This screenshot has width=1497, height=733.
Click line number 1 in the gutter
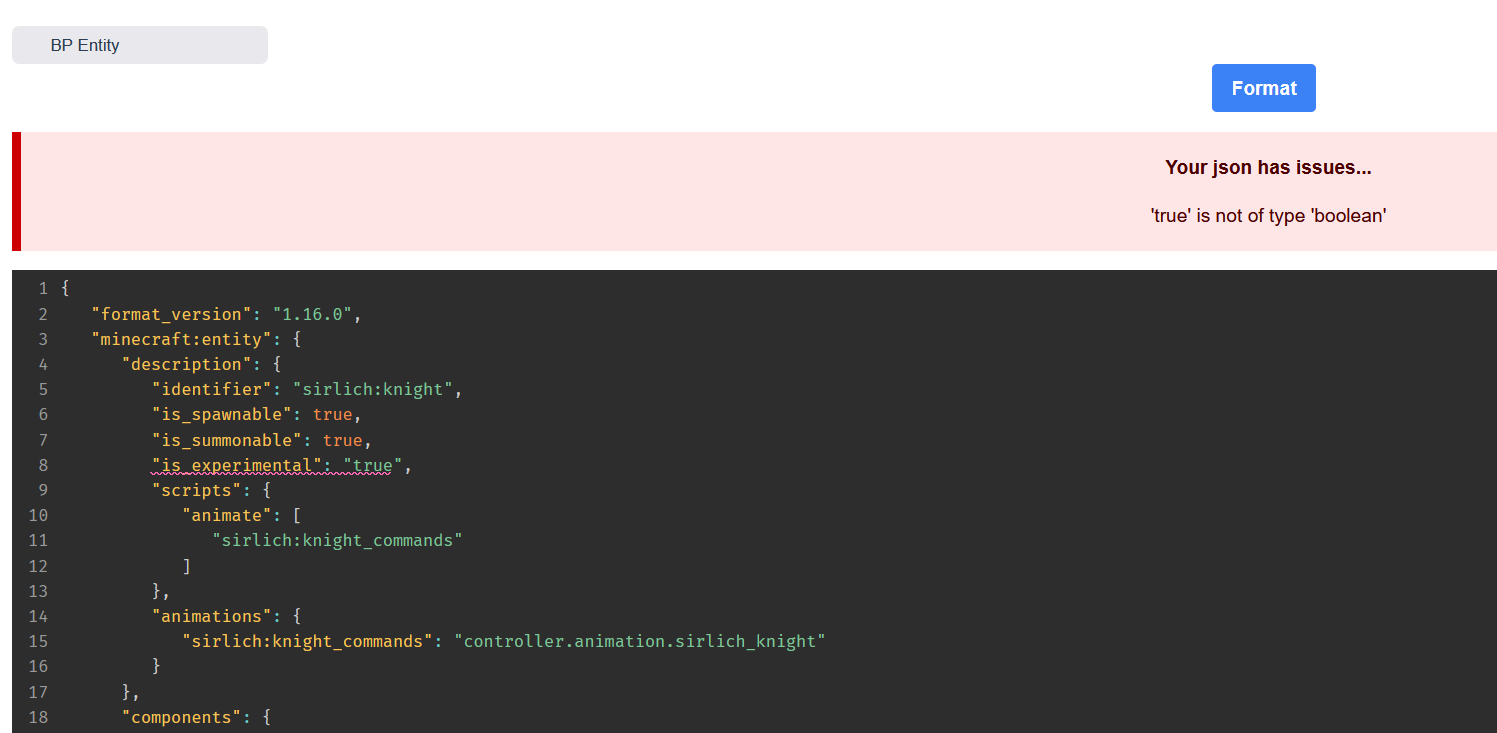coord(42,288)
